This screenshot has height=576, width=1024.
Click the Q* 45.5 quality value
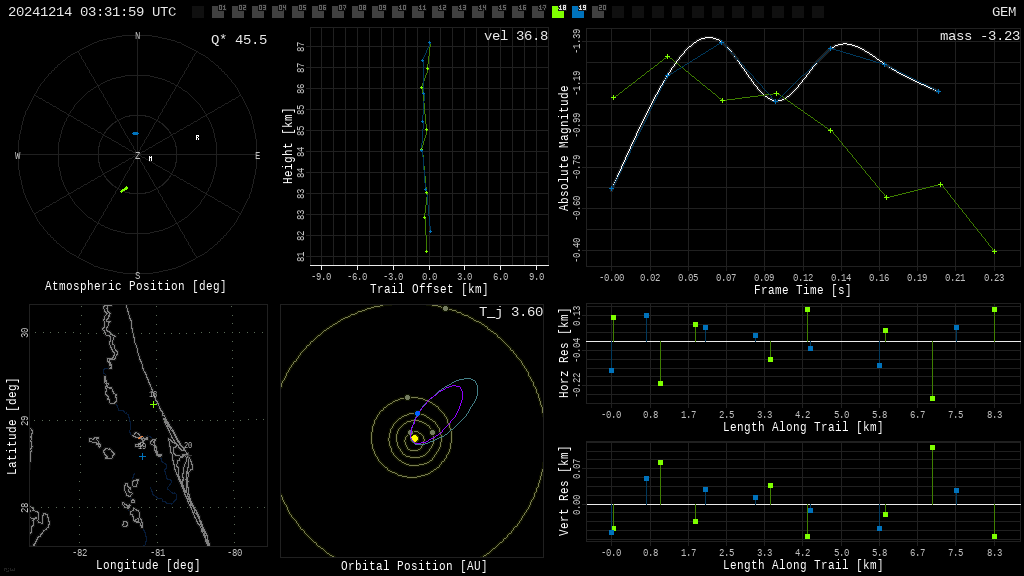click(238, 40)
